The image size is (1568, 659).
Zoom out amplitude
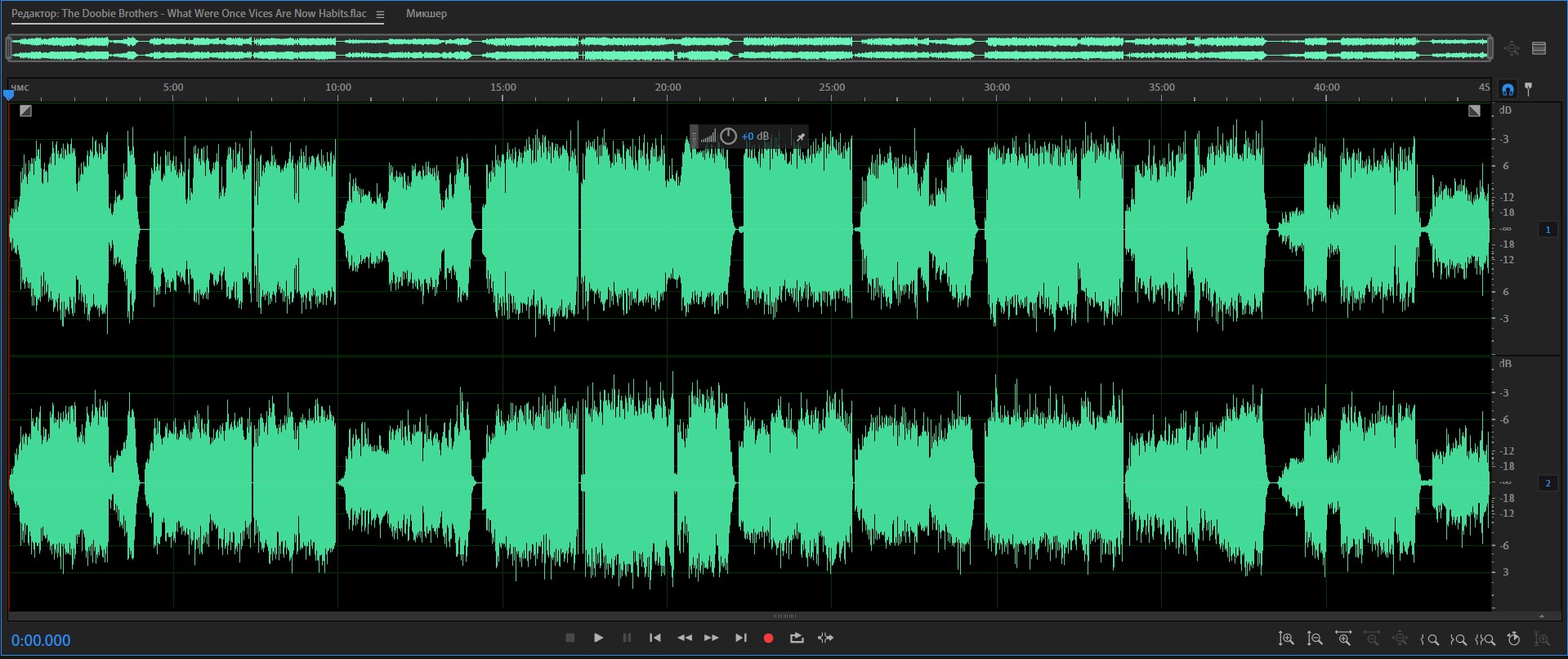(1315, 639)
